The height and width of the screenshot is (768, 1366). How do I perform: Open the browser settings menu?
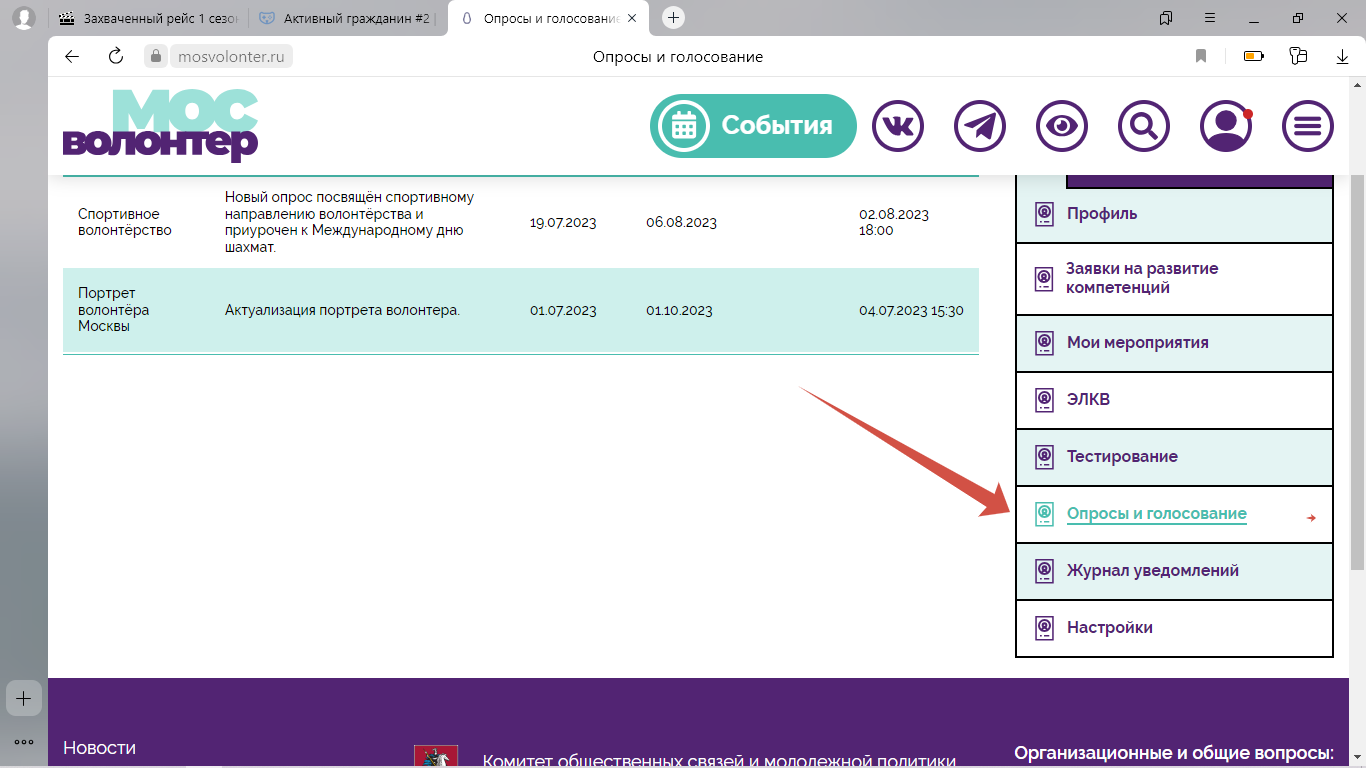click(x=1210, y=18)
